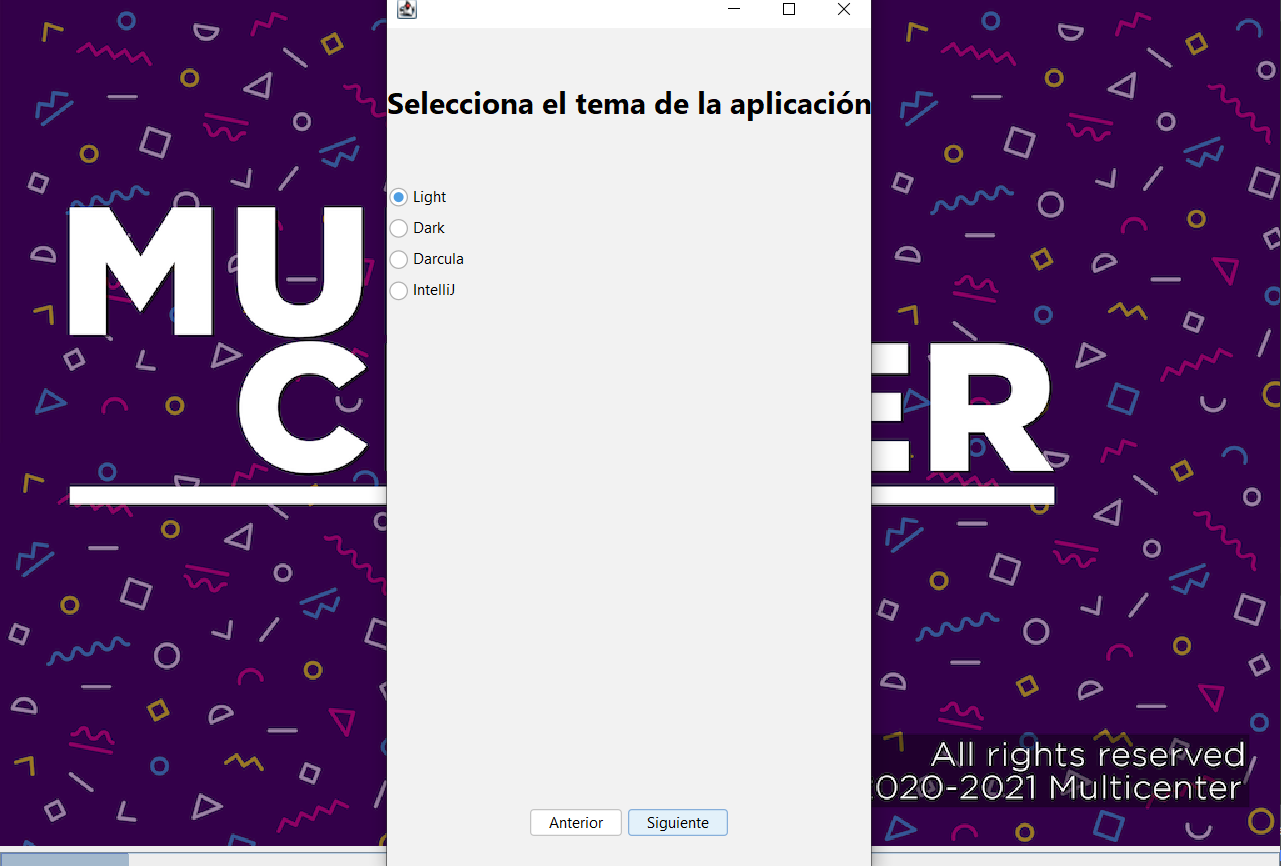The image size is (1281, 866).
Task: Click the '2020-2021 Multicenter' copyright text
Action: [1058, 788]
